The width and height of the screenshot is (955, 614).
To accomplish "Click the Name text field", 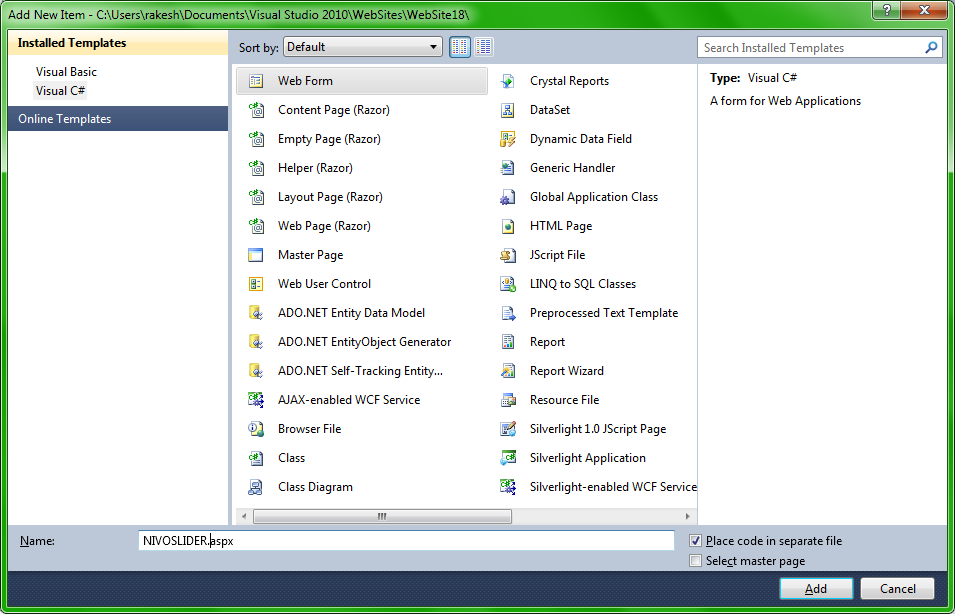I will (406, 541).
